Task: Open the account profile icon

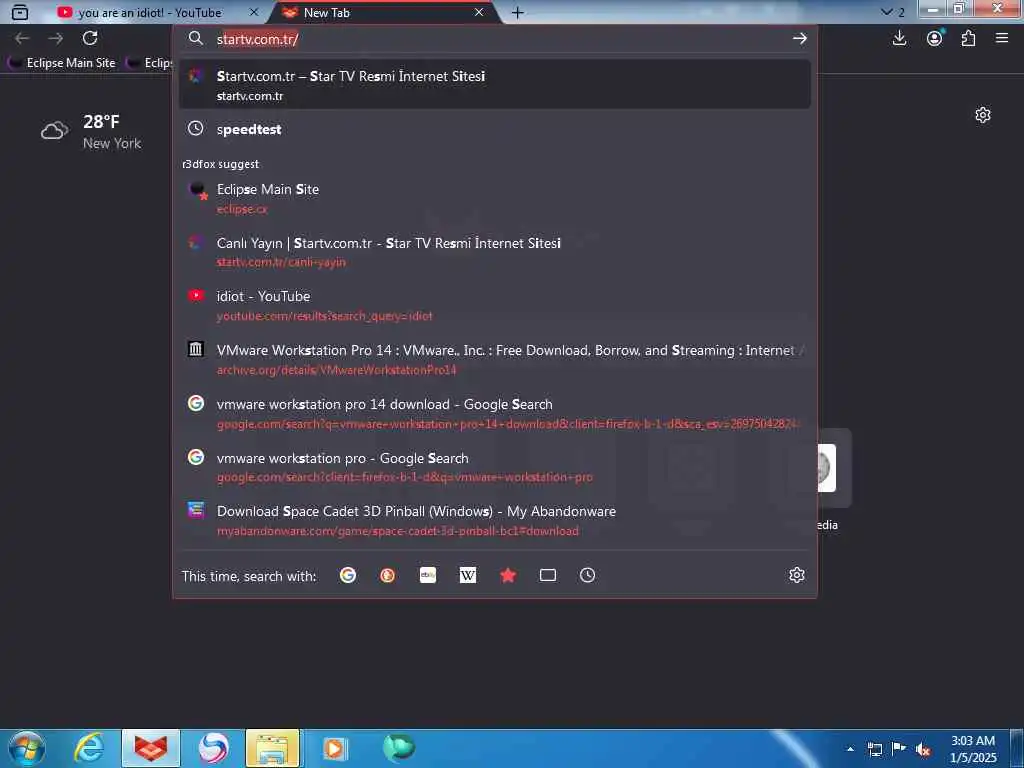Action: tap(935, 39)
